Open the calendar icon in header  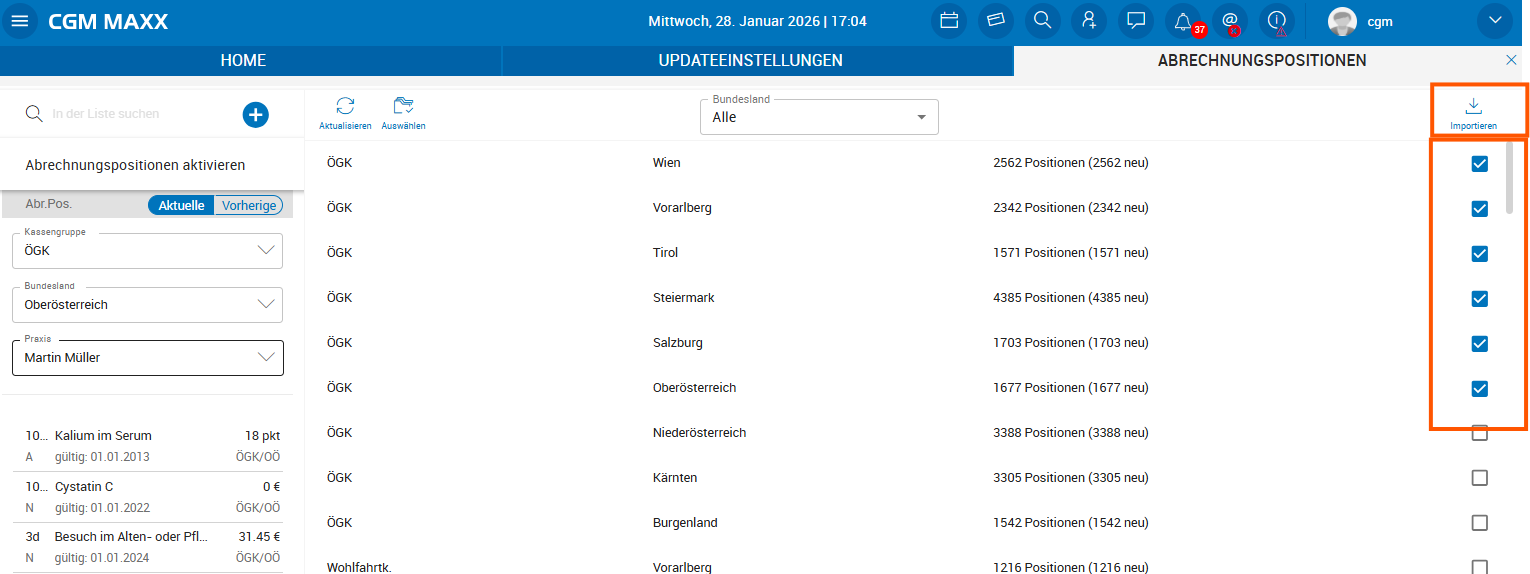click(949, 21)
